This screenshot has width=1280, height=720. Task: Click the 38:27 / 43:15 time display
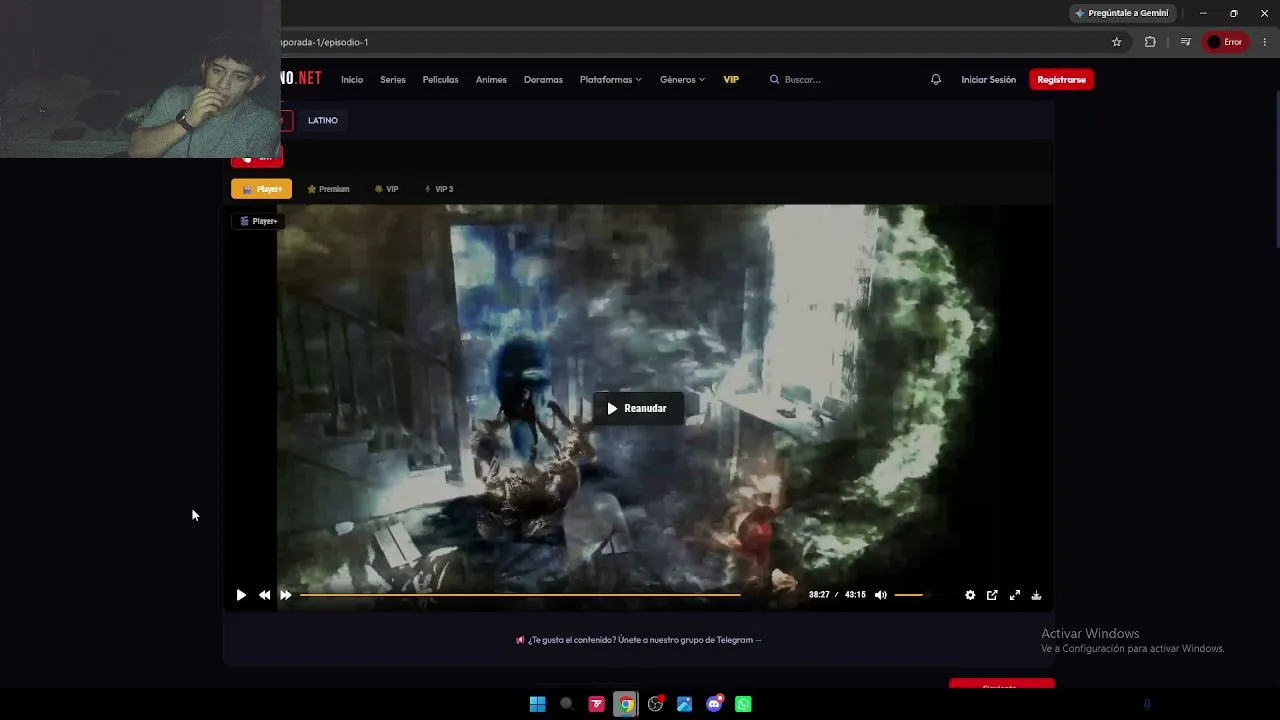click(837, 595)
